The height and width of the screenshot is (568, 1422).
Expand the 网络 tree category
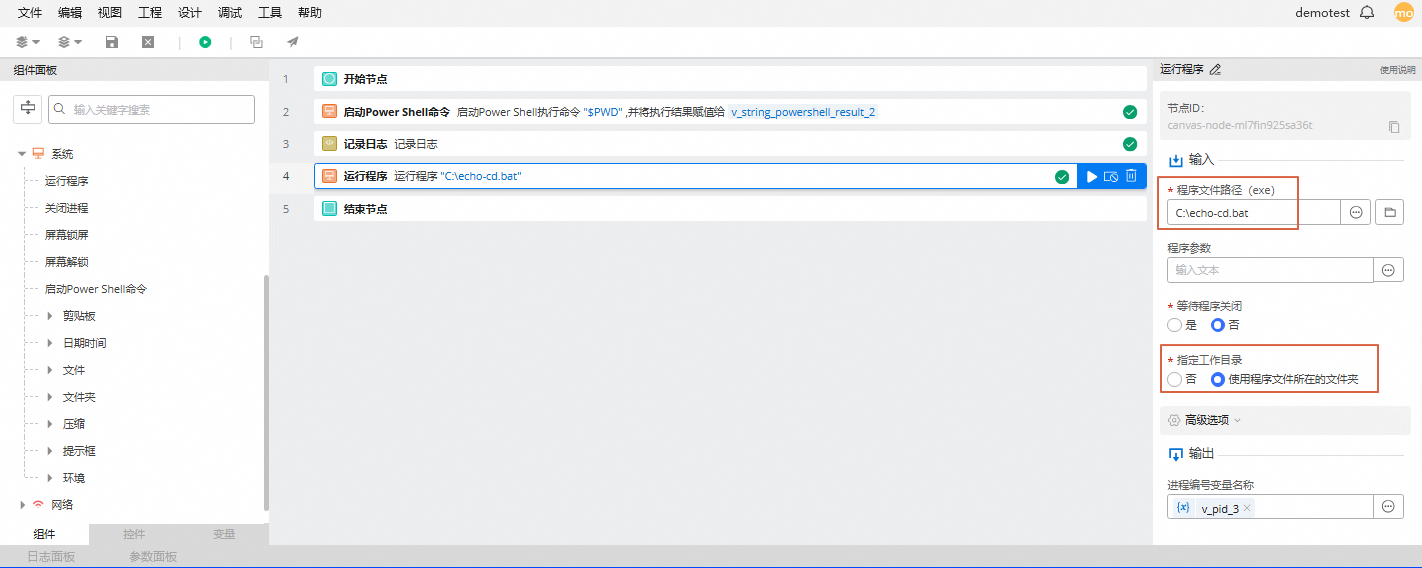point(21,505)
